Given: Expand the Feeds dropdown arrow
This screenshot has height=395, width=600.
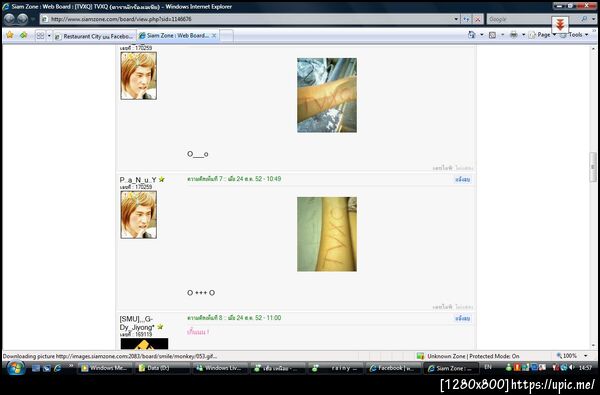Looking at the screenshot, I should (x=502, y=35).
